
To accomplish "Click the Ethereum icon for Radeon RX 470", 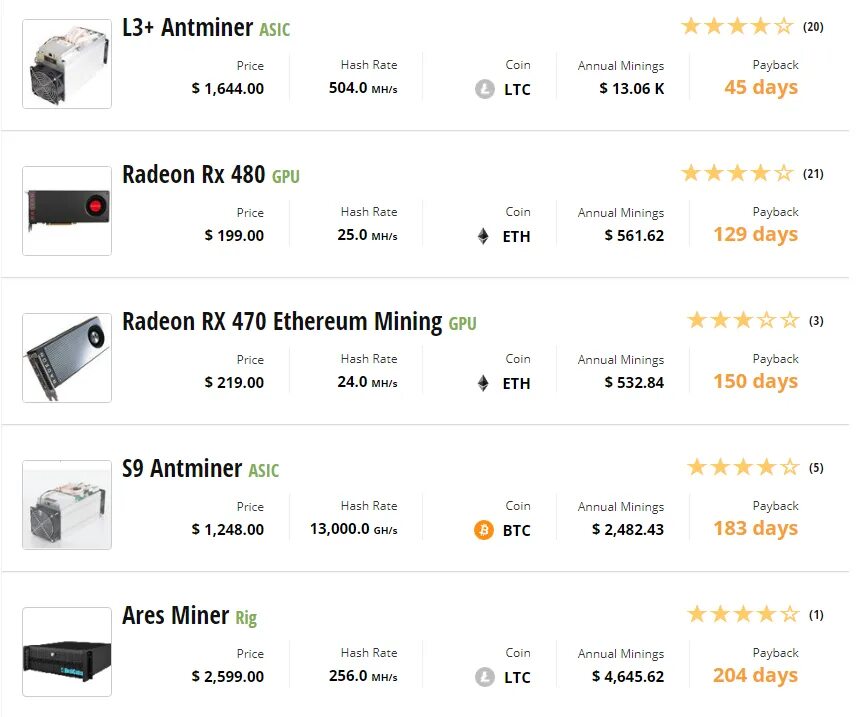I will pyautogui.click(x=483, y=383).
